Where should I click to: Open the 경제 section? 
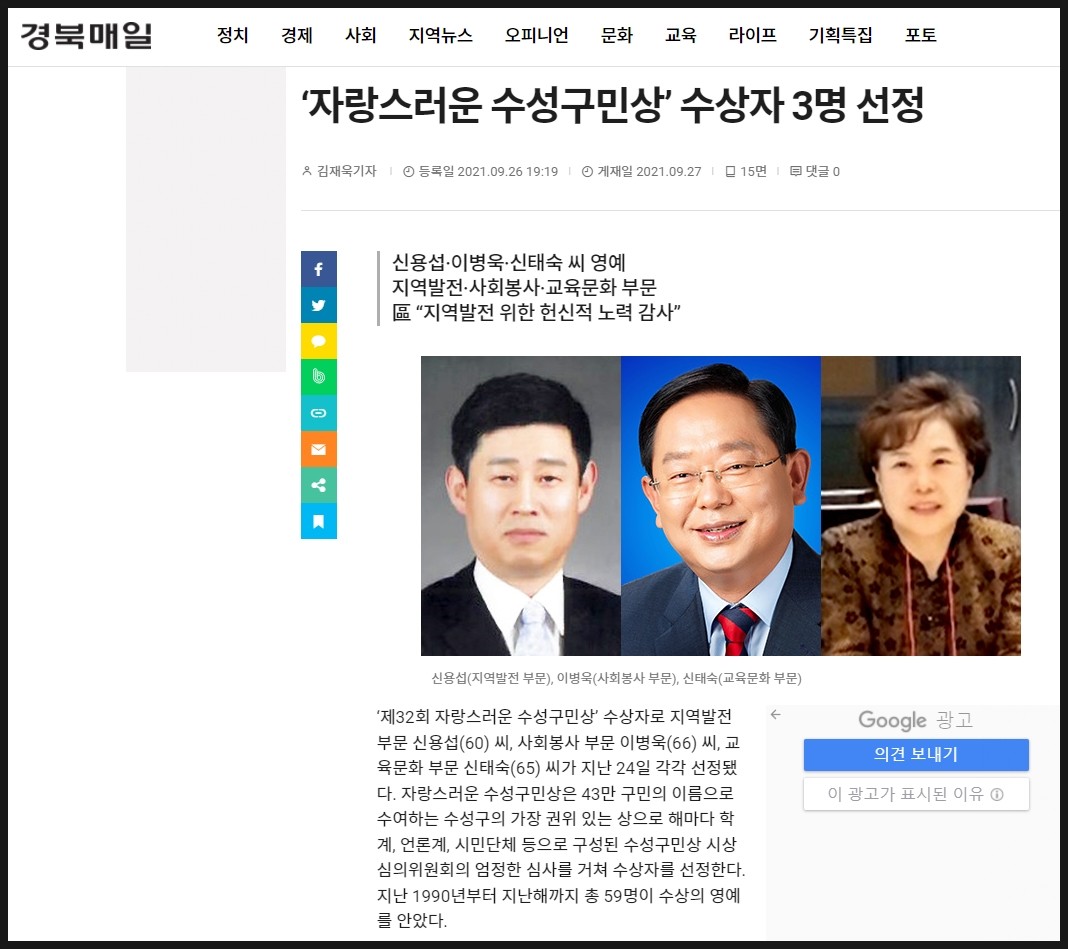[297, 36]
